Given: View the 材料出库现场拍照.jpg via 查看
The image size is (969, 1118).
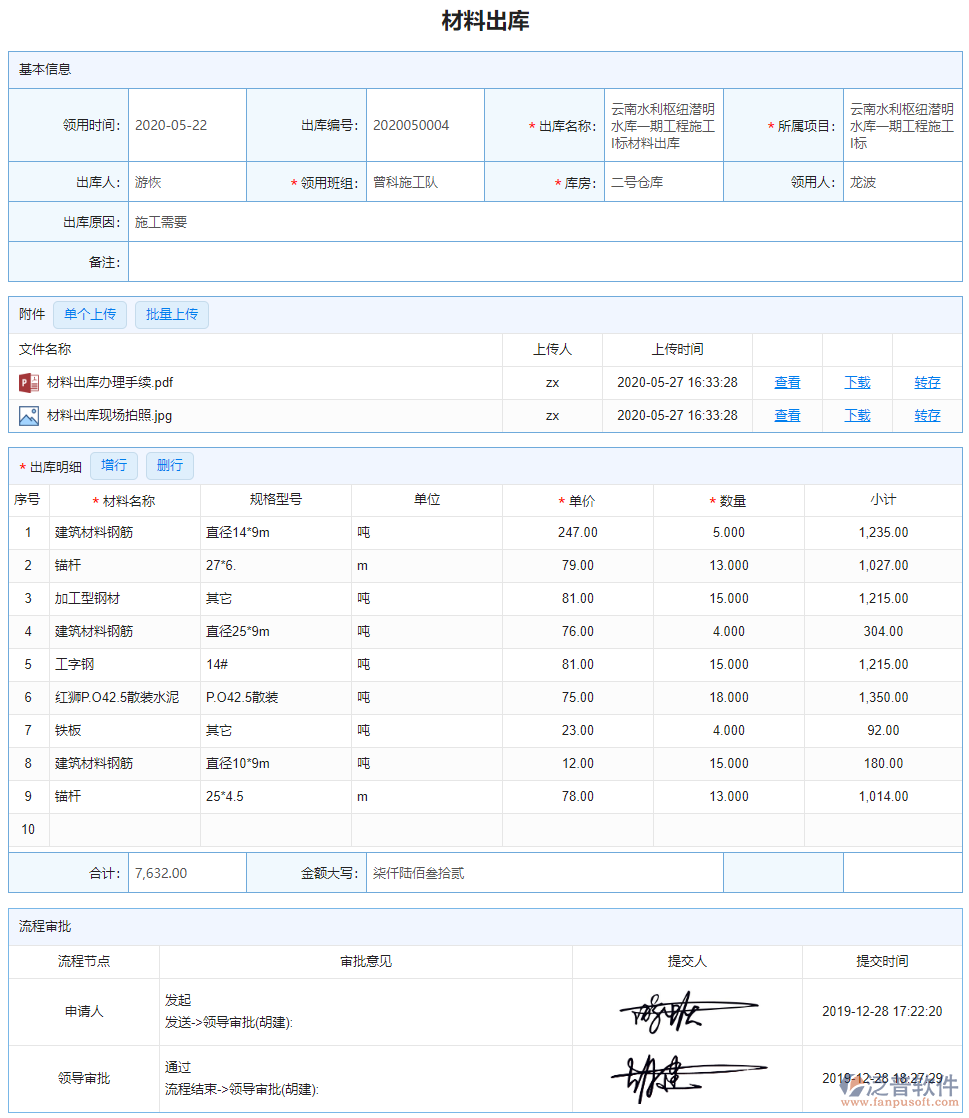Looking at the screenshot, I should (787, 416).
